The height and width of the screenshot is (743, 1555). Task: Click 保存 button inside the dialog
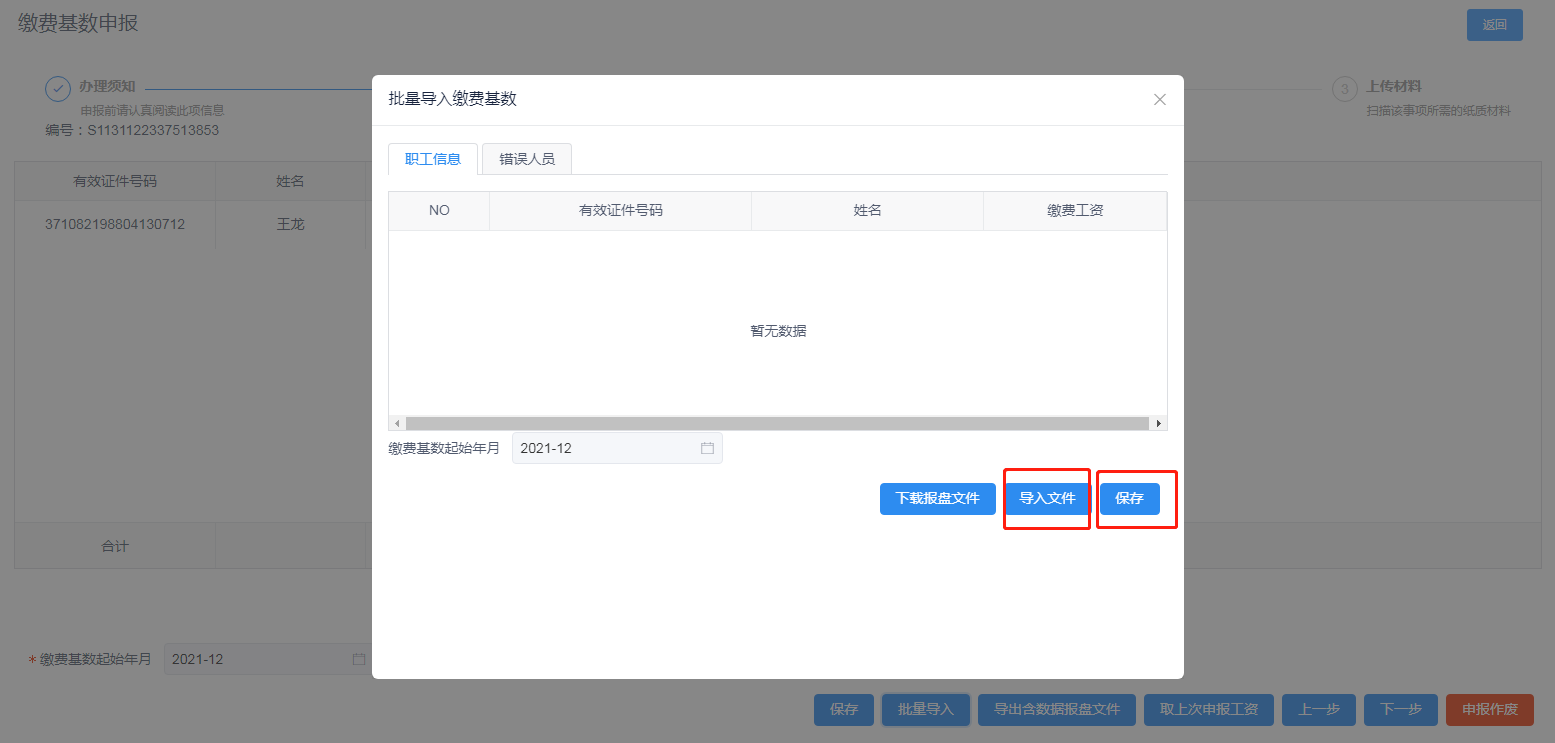tap(1129, 498)
